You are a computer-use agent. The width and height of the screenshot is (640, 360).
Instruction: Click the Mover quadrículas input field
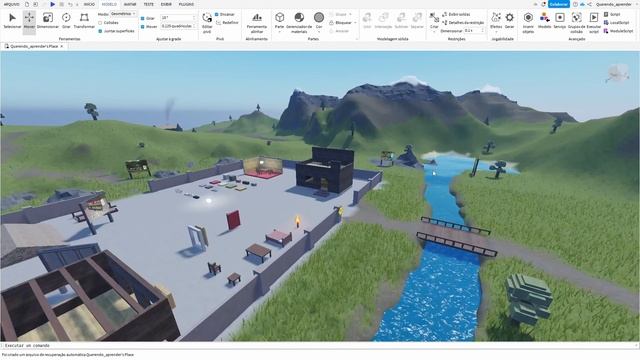(x=178, y=26)
